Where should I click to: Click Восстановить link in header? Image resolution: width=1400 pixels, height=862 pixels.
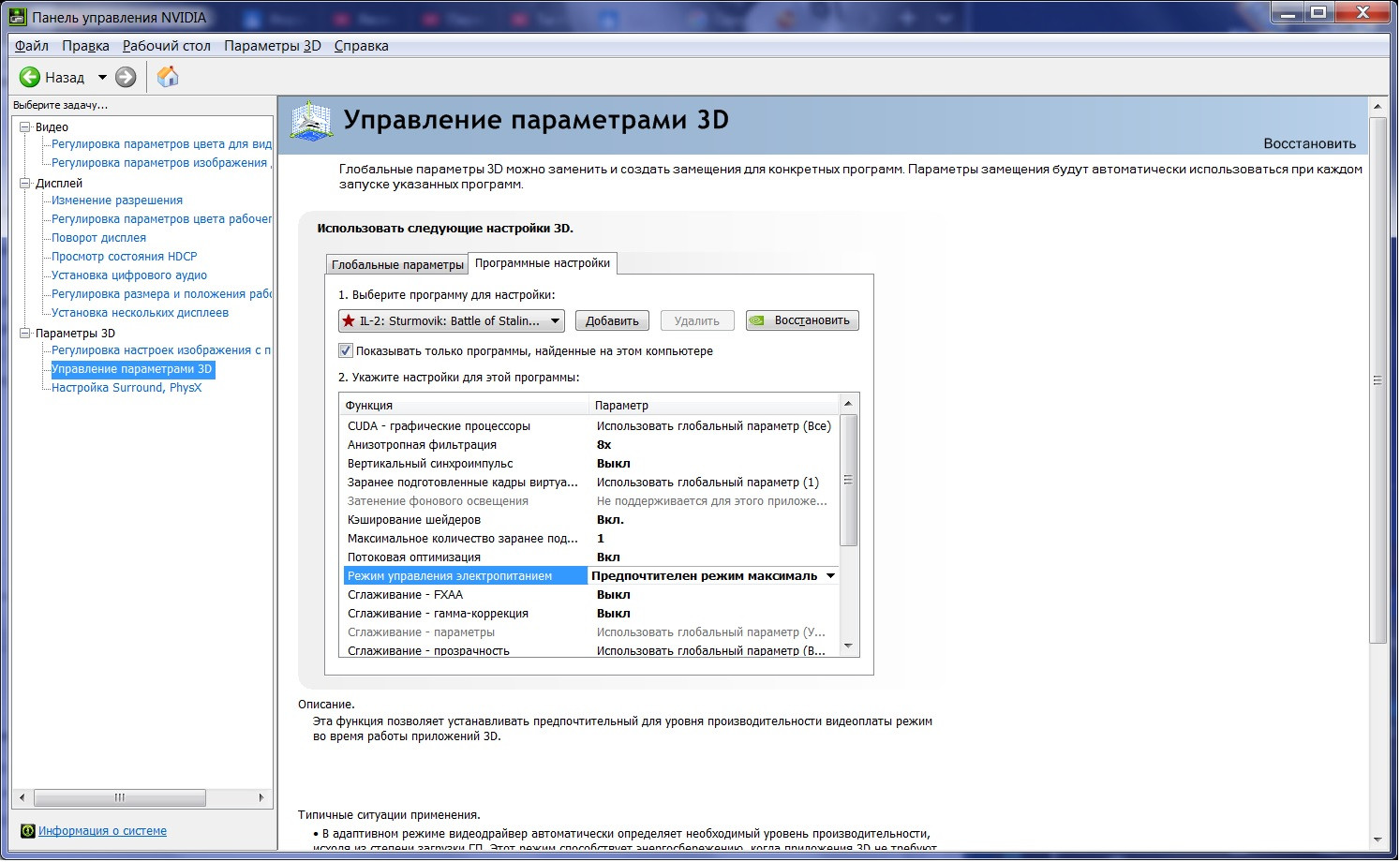[x=1309, y=143]
